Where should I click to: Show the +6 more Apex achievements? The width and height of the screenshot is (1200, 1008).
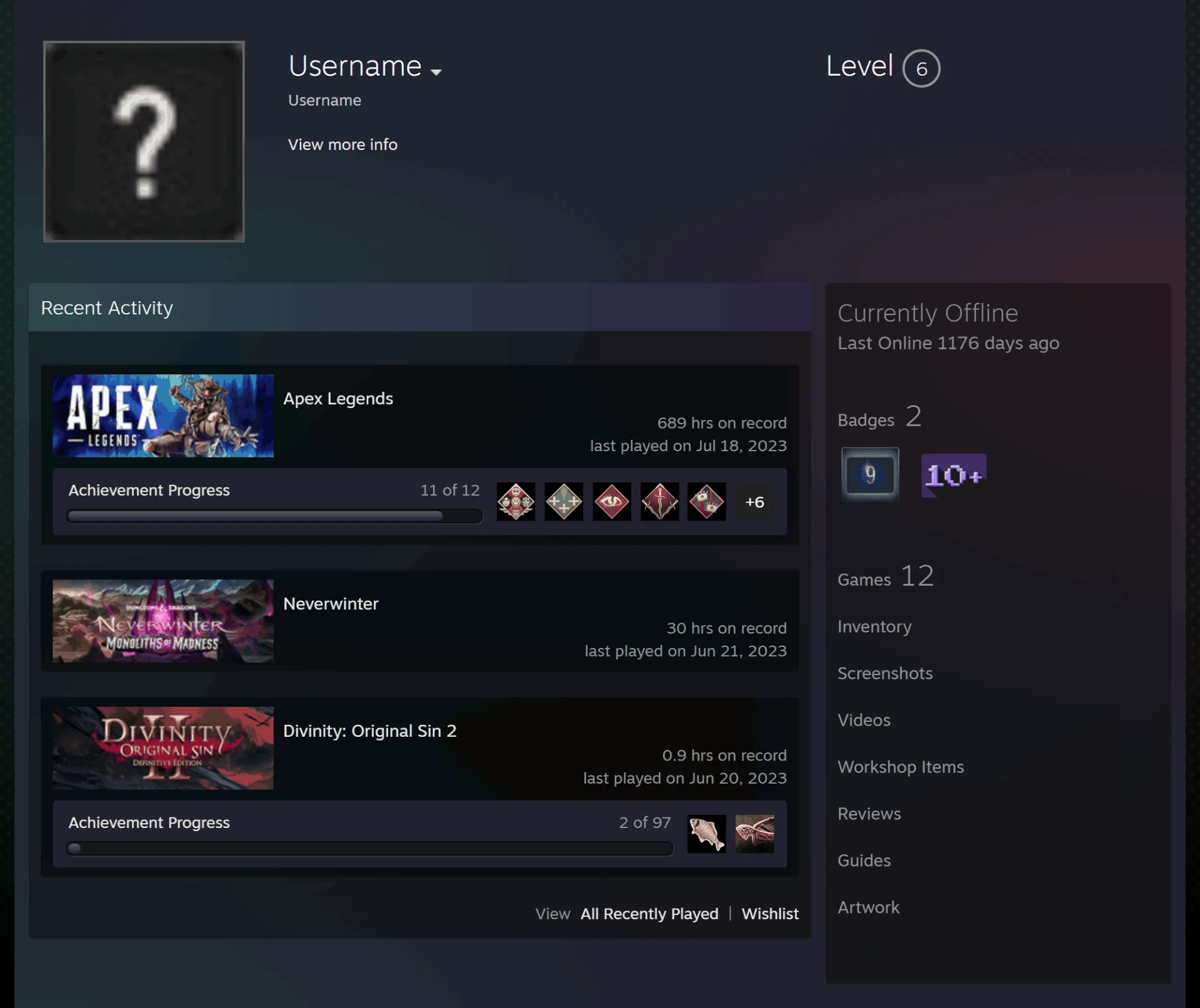[754, 502]
